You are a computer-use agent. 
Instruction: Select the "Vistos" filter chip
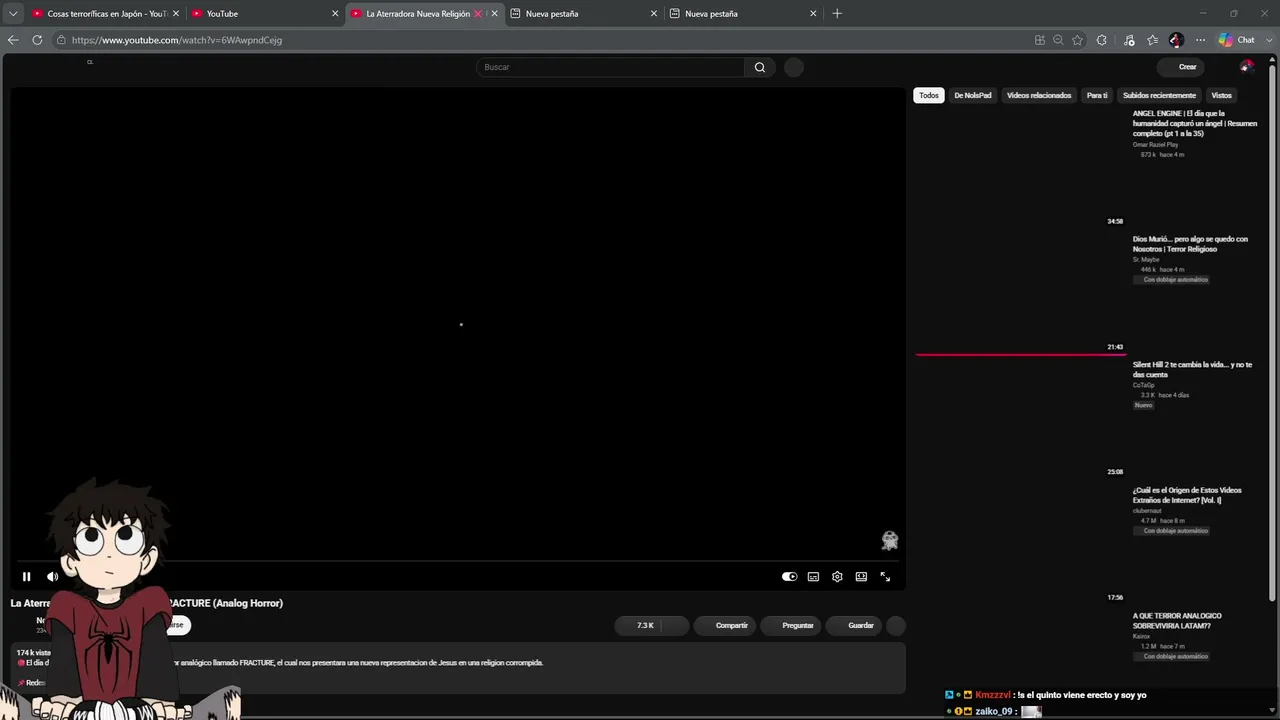[x=1221, y=95]
